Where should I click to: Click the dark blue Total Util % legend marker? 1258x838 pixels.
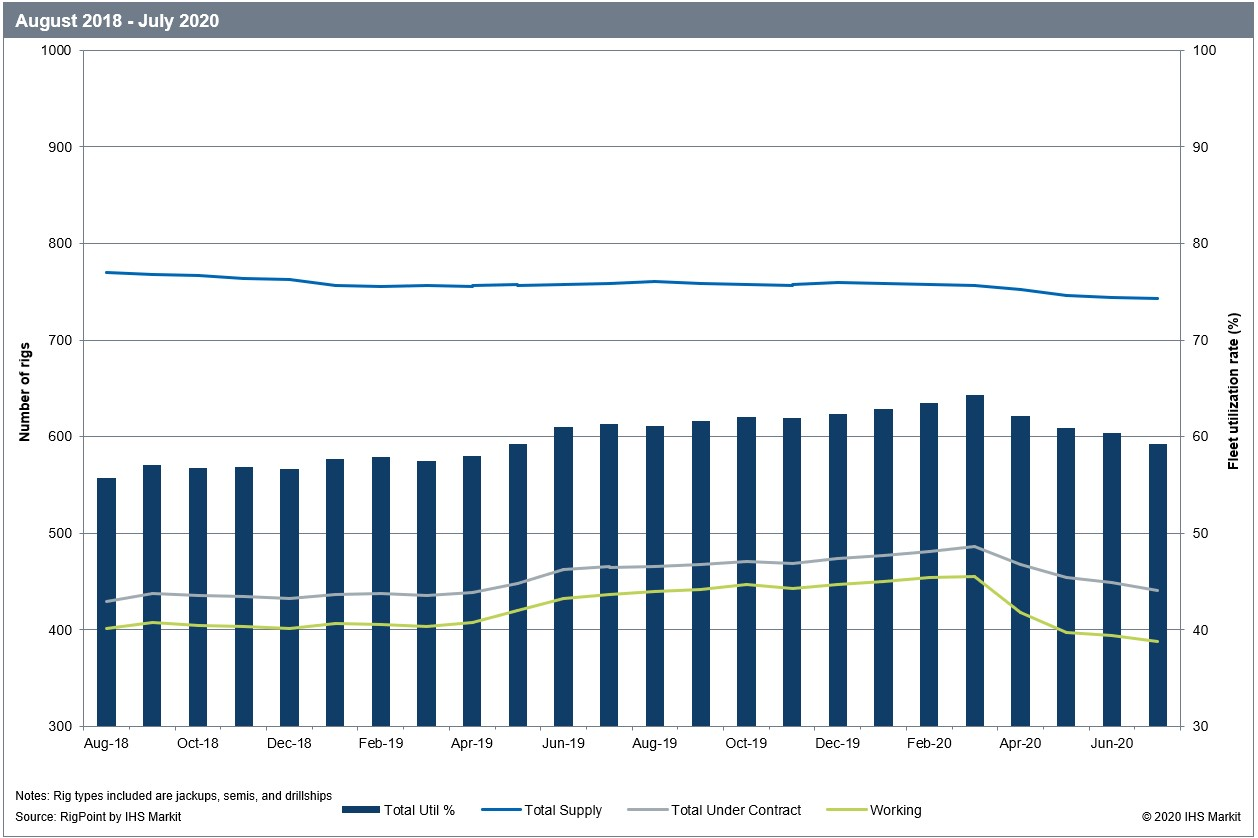[360, 810]
